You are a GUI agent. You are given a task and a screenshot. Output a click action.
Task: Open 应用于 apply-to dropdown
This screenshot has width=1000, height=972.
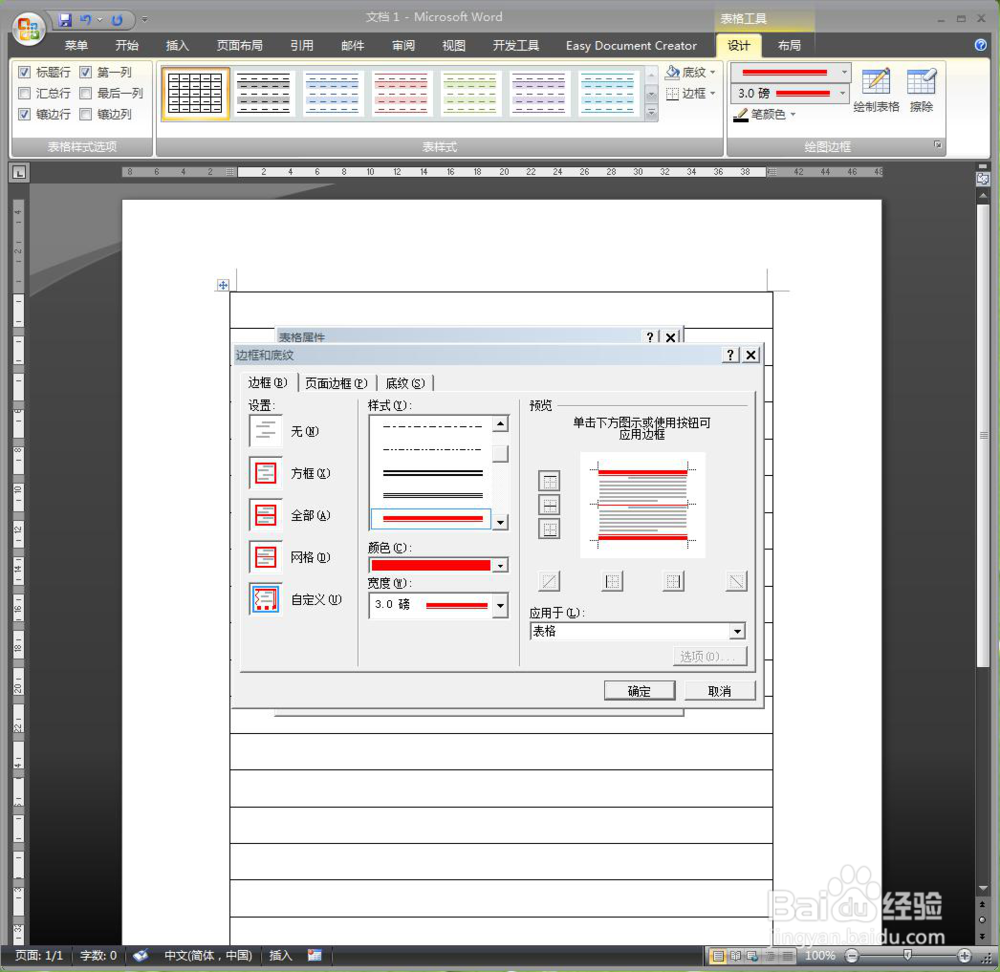737,631
